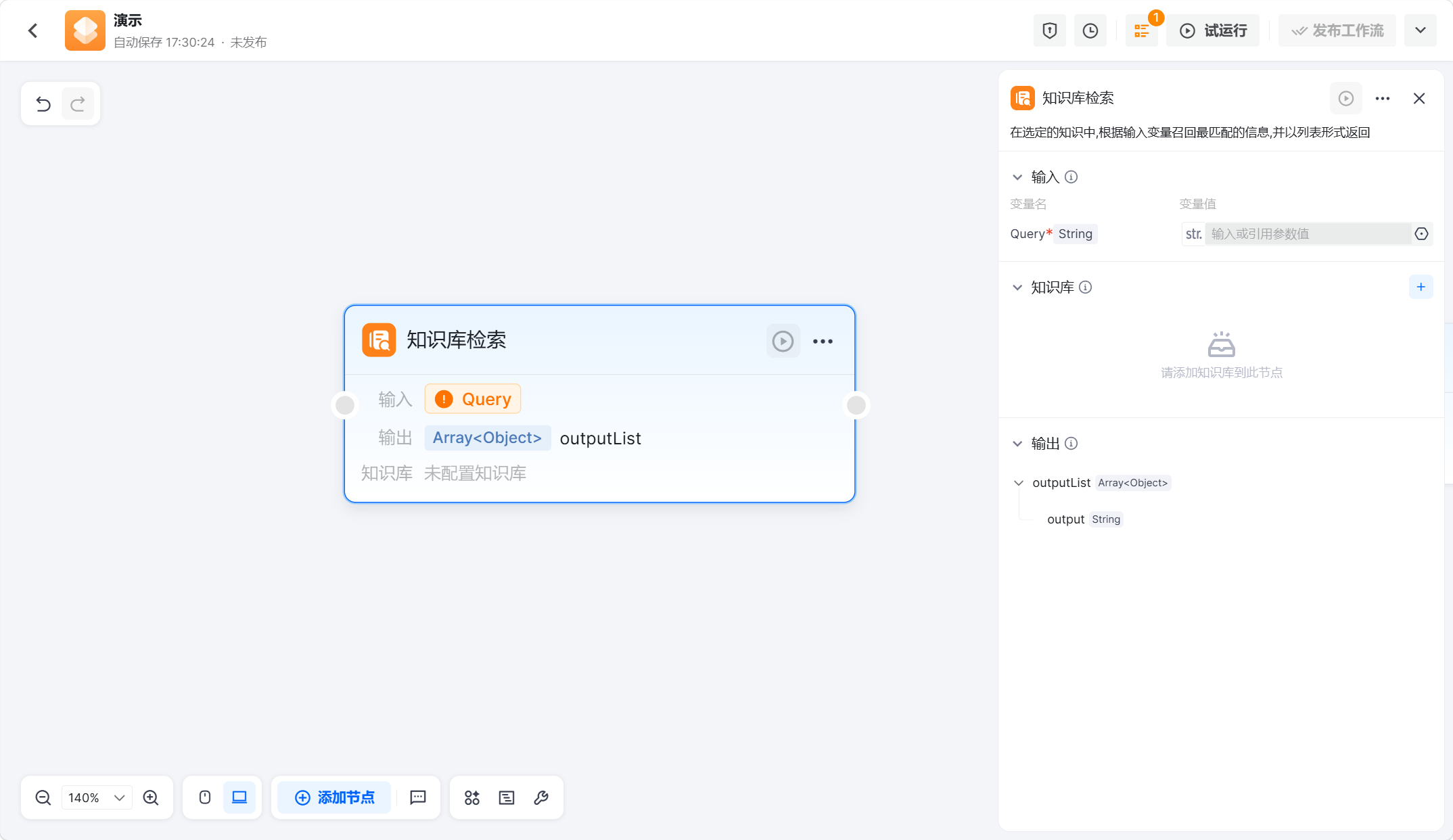Click the shield check icon in header
The width and height of the screenshot is (1453, 840).
tap(1049, 30)
